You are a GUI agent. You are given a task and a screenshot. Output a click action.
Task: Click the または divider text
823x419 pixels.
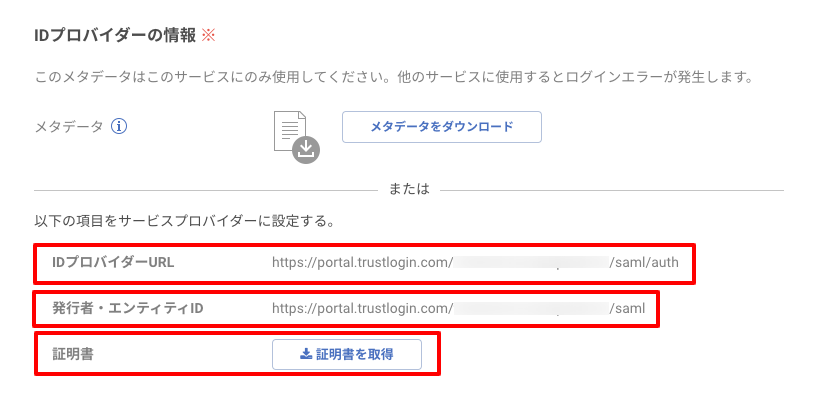tap(409, 189)
